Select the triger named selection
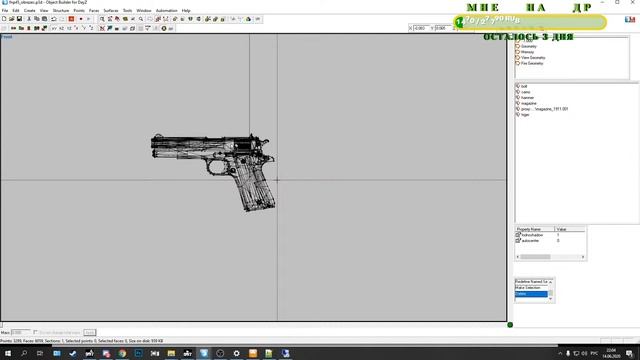The width and height of the screenshot is (640, 360). [525, 115]
